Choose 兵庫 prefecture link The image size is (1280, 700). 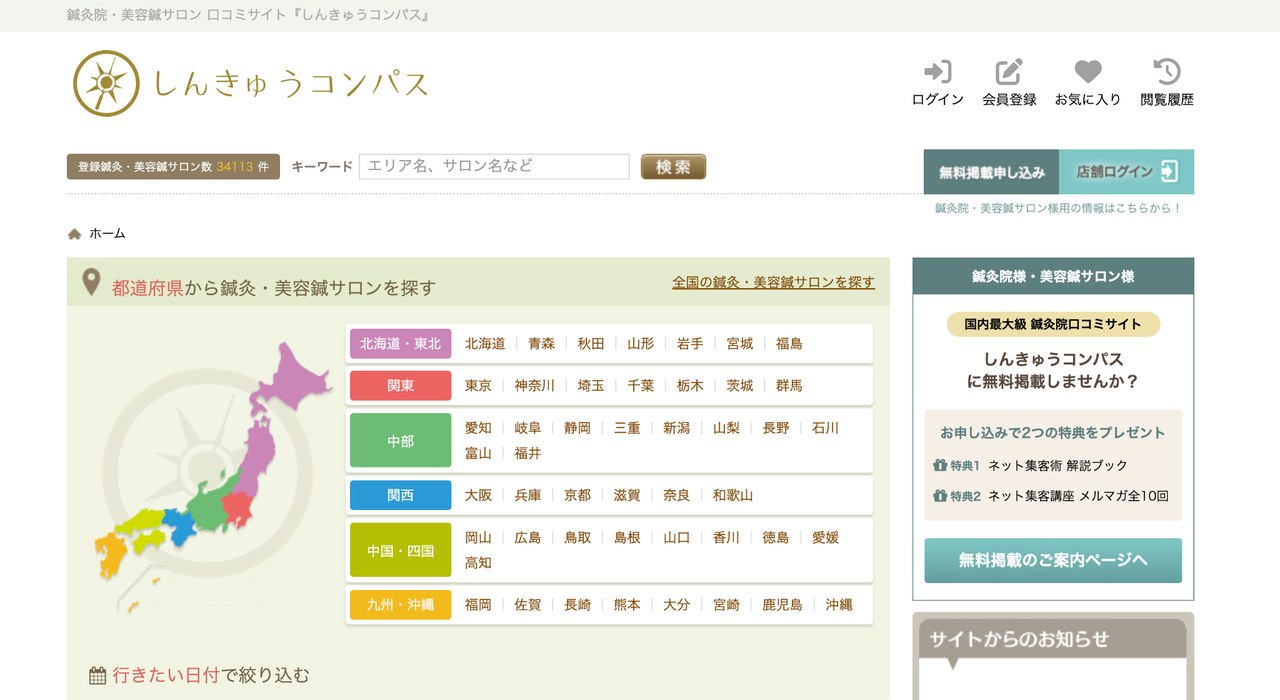tap(528, 495)
